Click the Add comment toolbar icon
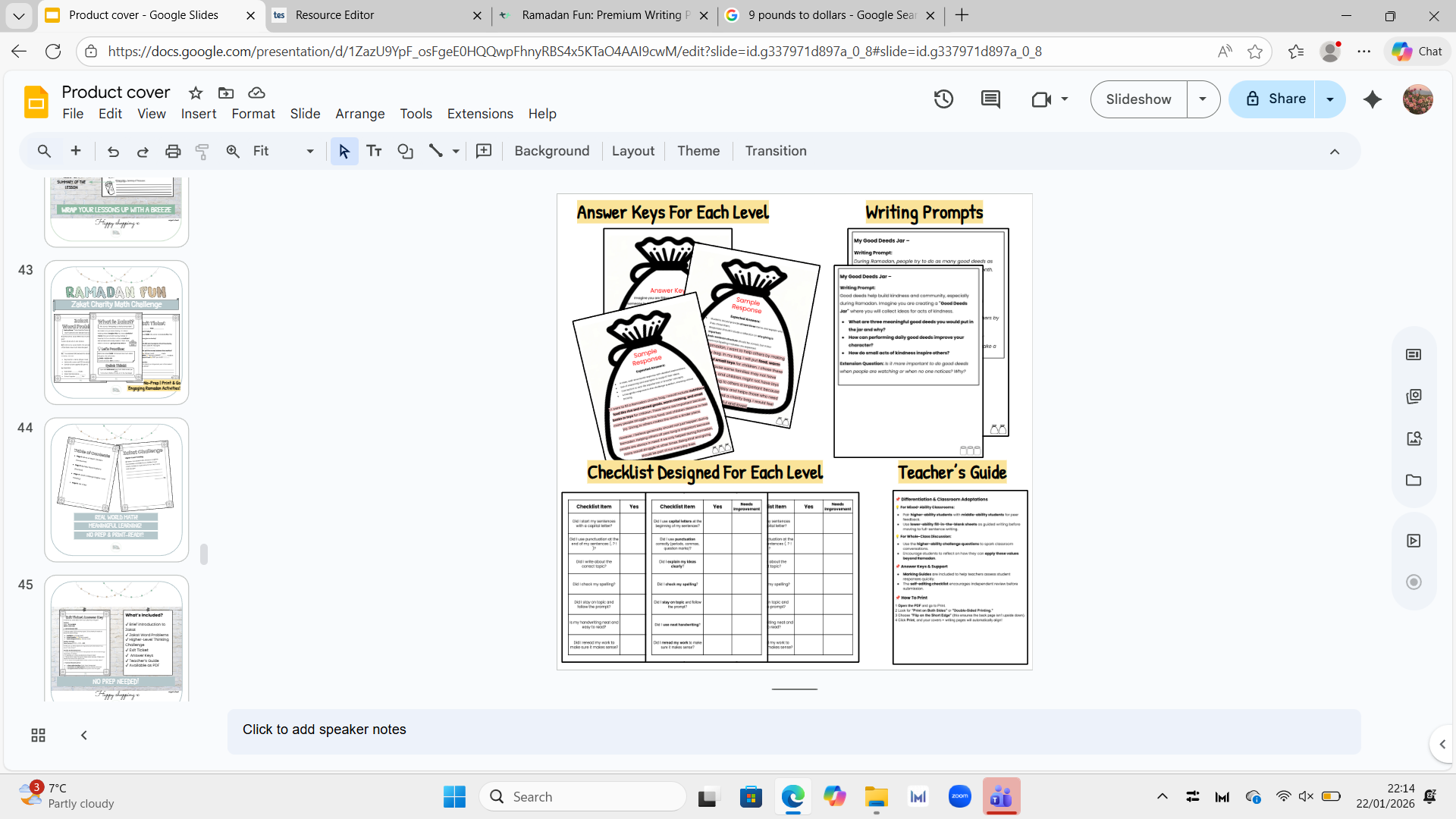 pyautogui.click(x=484, y=151)
